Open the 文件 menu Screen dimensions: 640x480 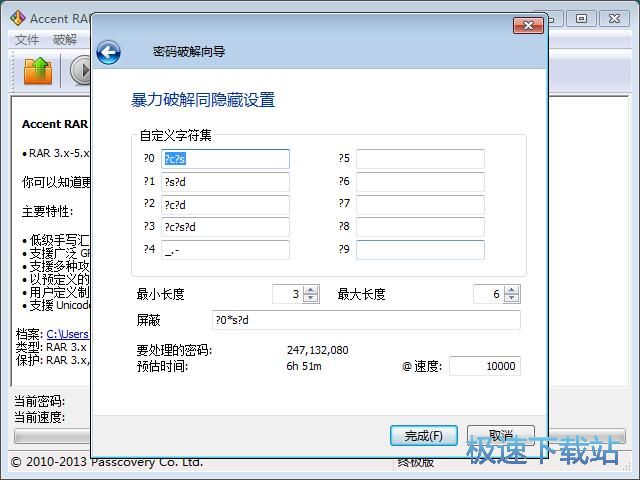point(27,40)
